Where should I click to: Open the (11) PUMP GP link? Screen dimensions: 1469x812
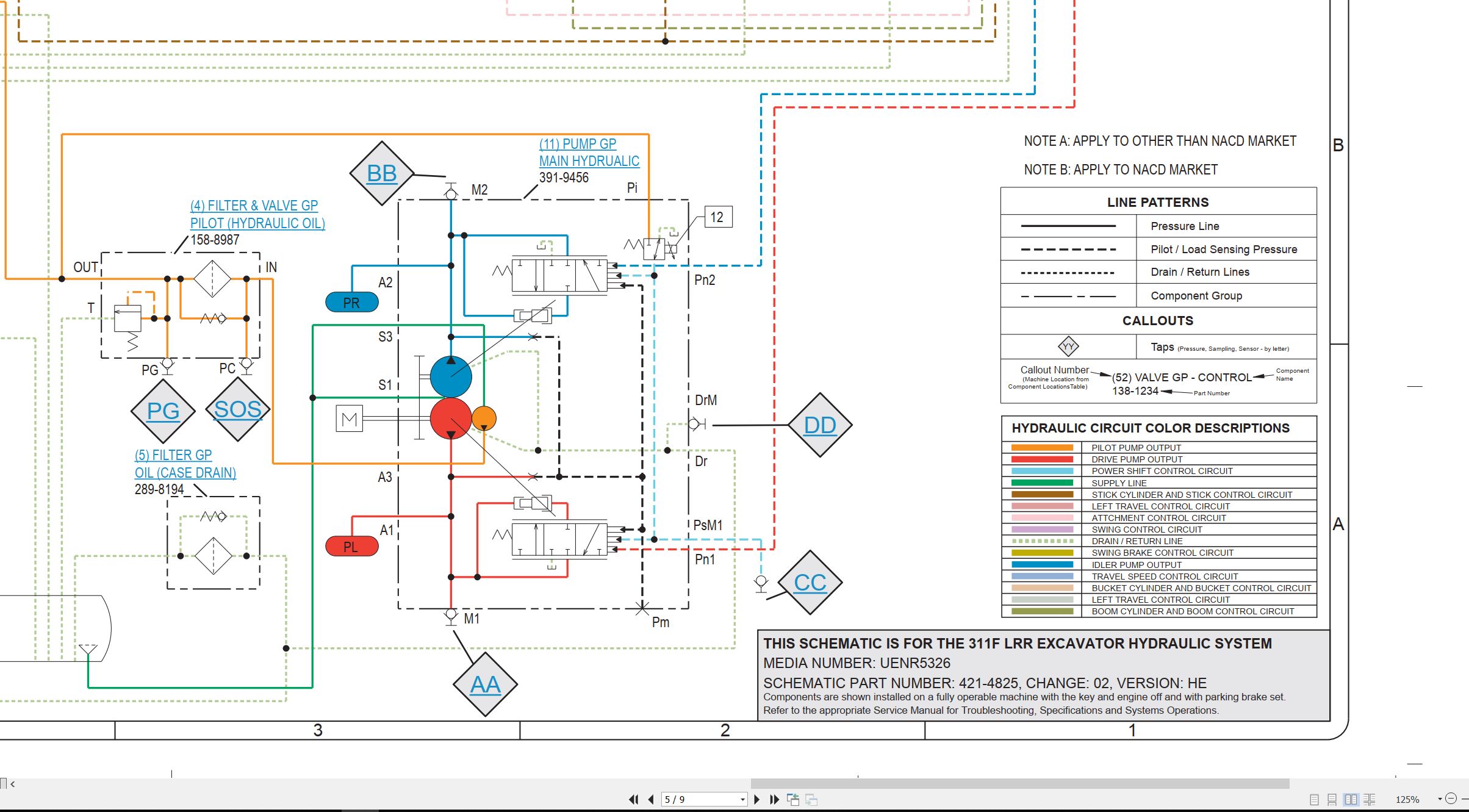click(x=577, y=144)
